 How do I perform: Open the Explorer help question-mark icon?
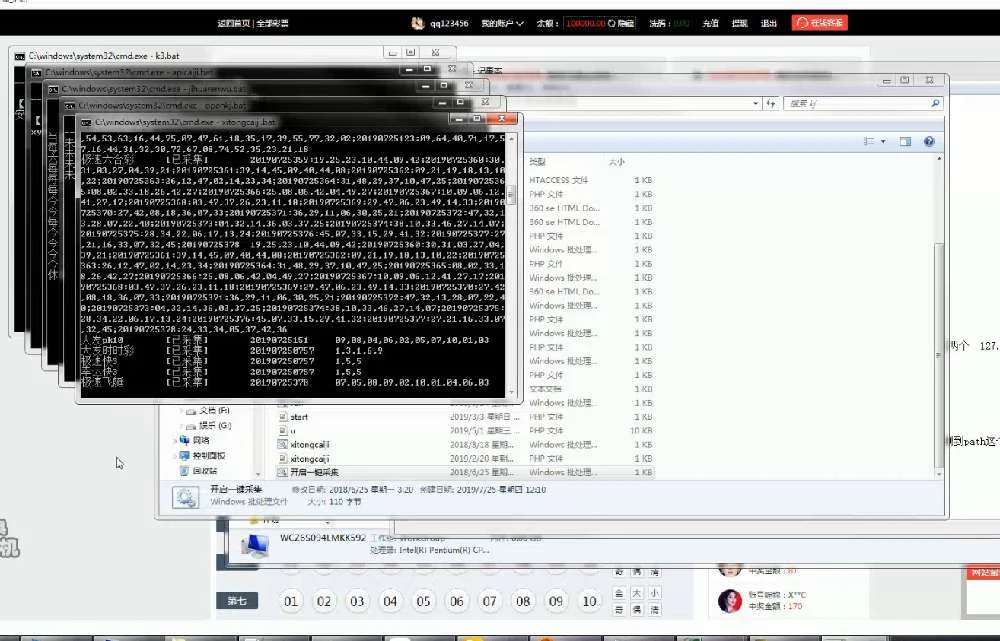930,141
